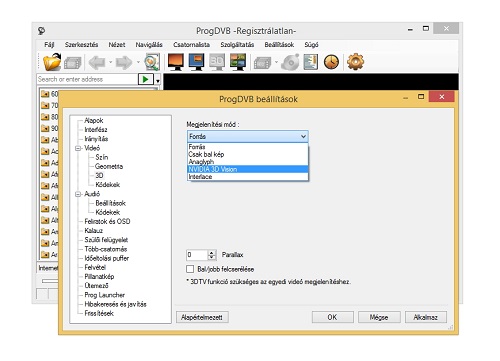The image size is (500, 361).
Task: Open the Beállítások menu
Action: (279, 45)
